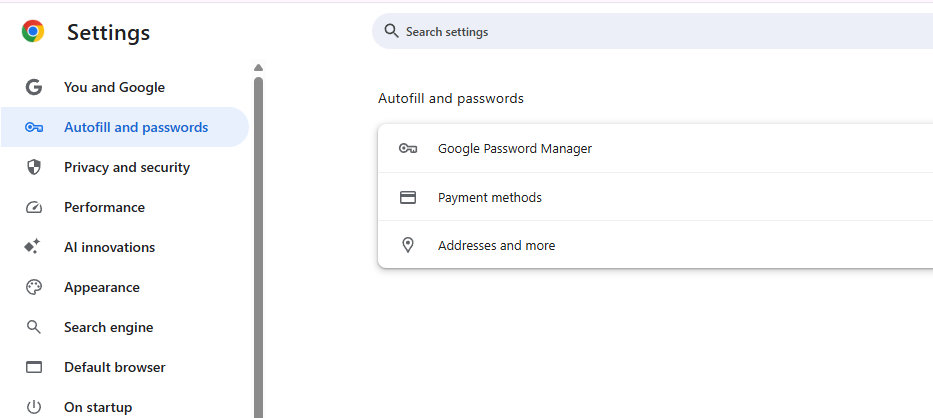Click the power icon for On startup
Image resolution: width=933 pixels, height=418 pixels.
34,407
